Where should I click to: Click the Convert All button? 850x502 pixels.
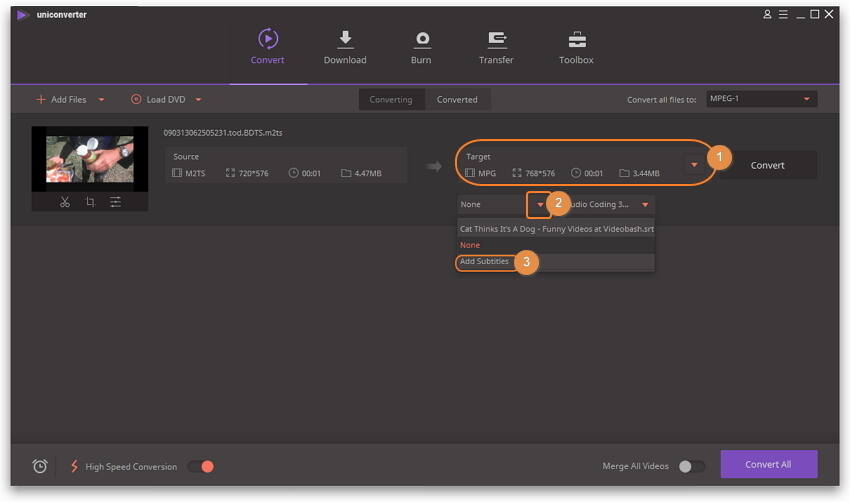(x=768, y=464)
